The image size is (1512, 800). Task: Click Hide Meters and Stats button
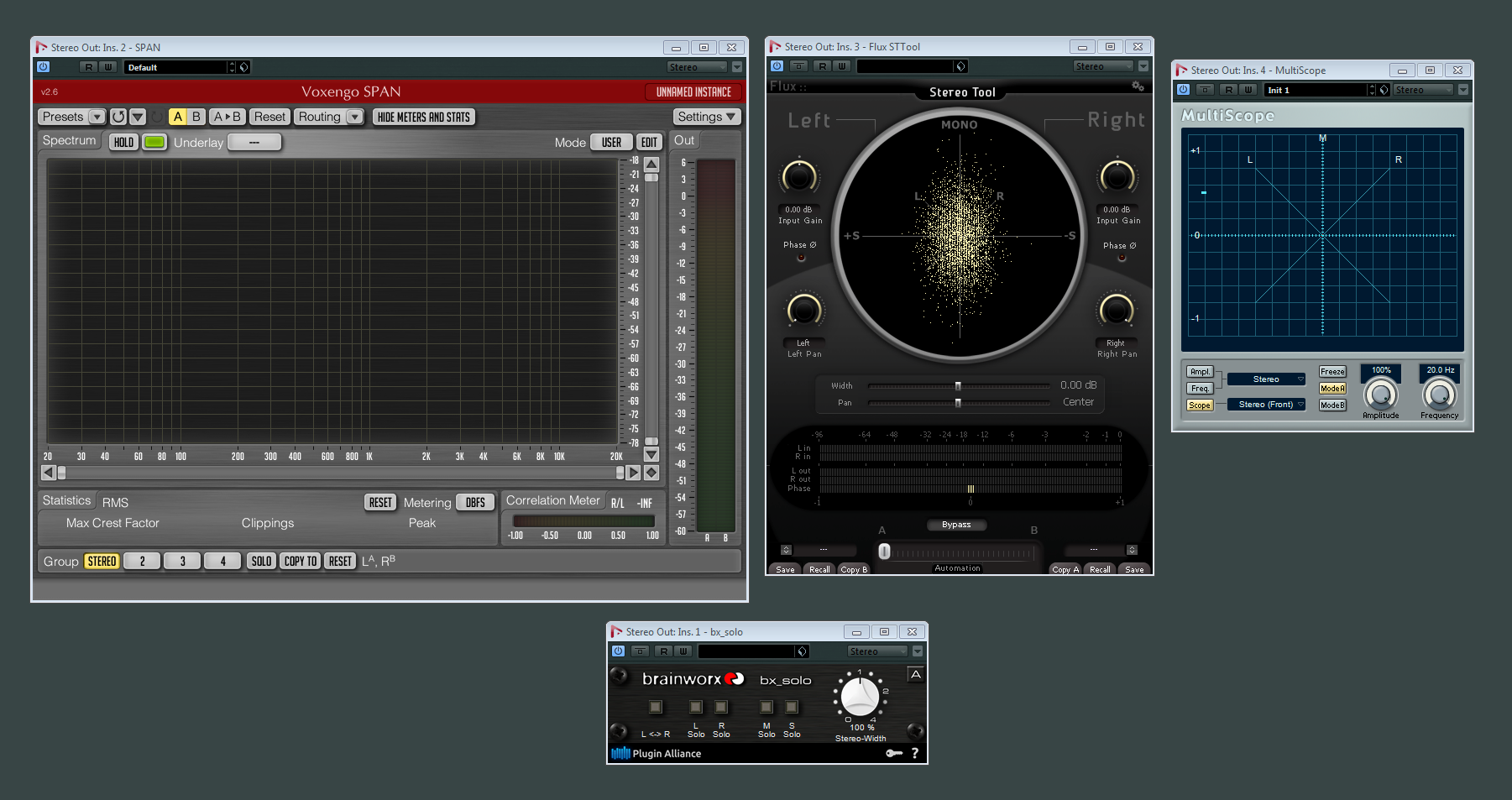coord(424,117)
